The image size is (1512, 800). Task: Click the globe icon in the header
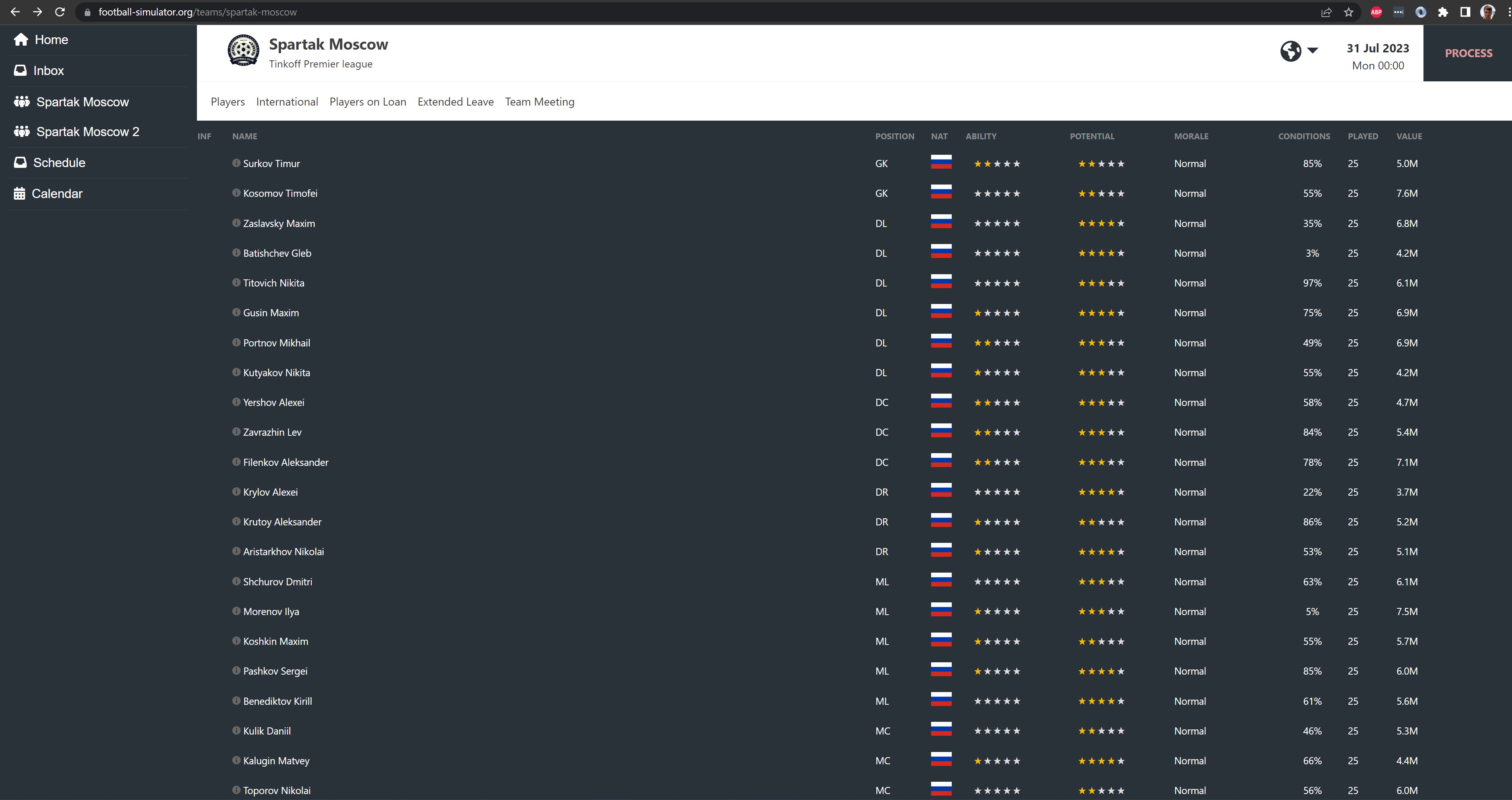[1290, 51]
